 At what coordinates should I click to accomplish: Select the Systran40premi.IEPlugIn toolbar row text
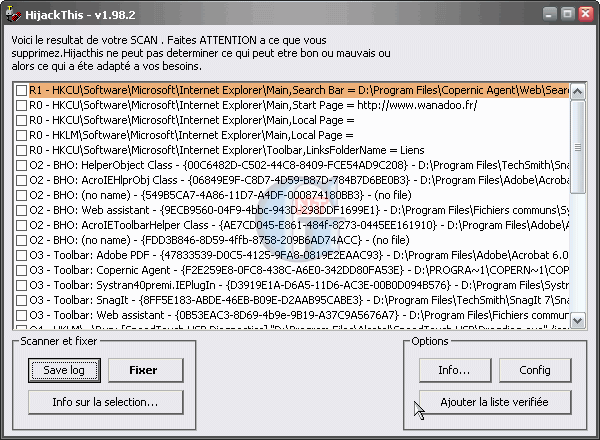(299, 285)
